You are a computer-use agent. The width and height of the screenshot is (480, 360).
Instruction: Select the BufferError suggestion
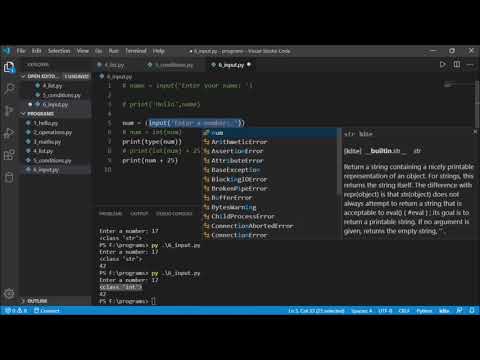[270, 198]
